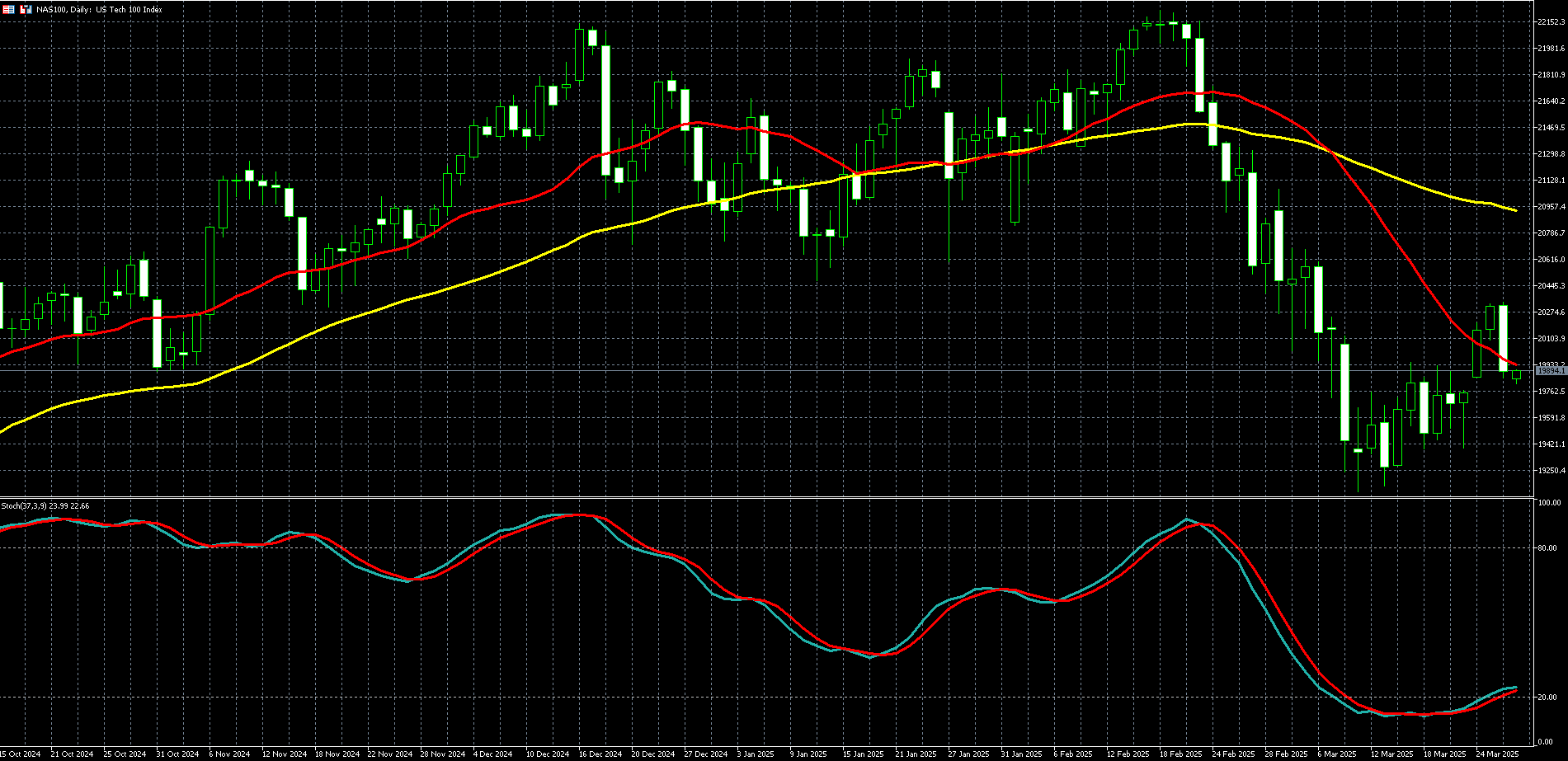
Task: Click the 21640.2 price axis value
Action: [1551, 101]
